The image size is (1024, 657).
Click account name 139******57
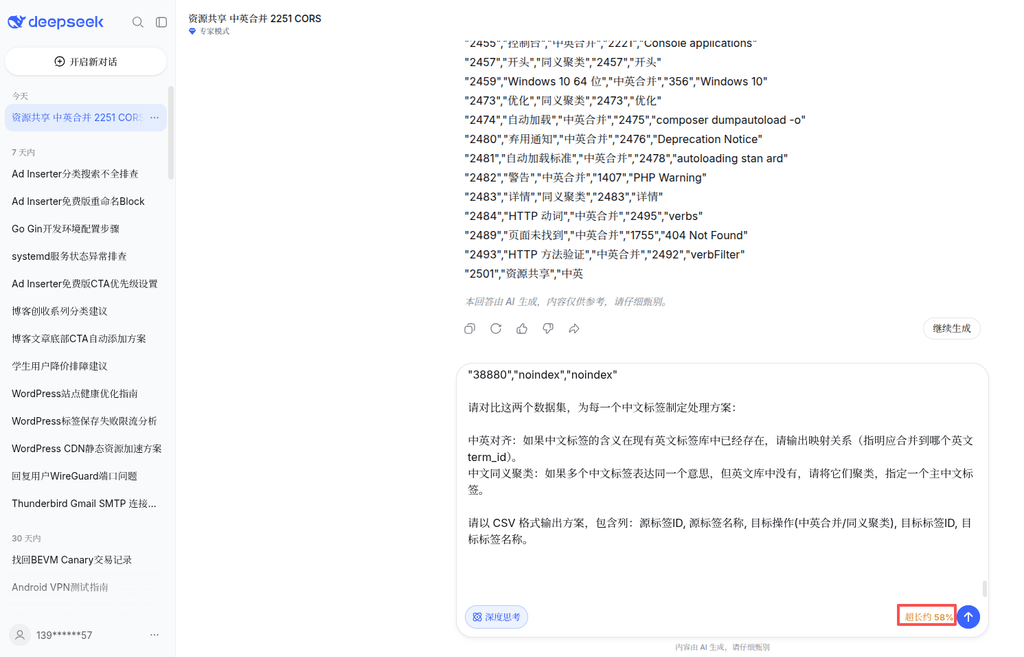tap(64, 635)
